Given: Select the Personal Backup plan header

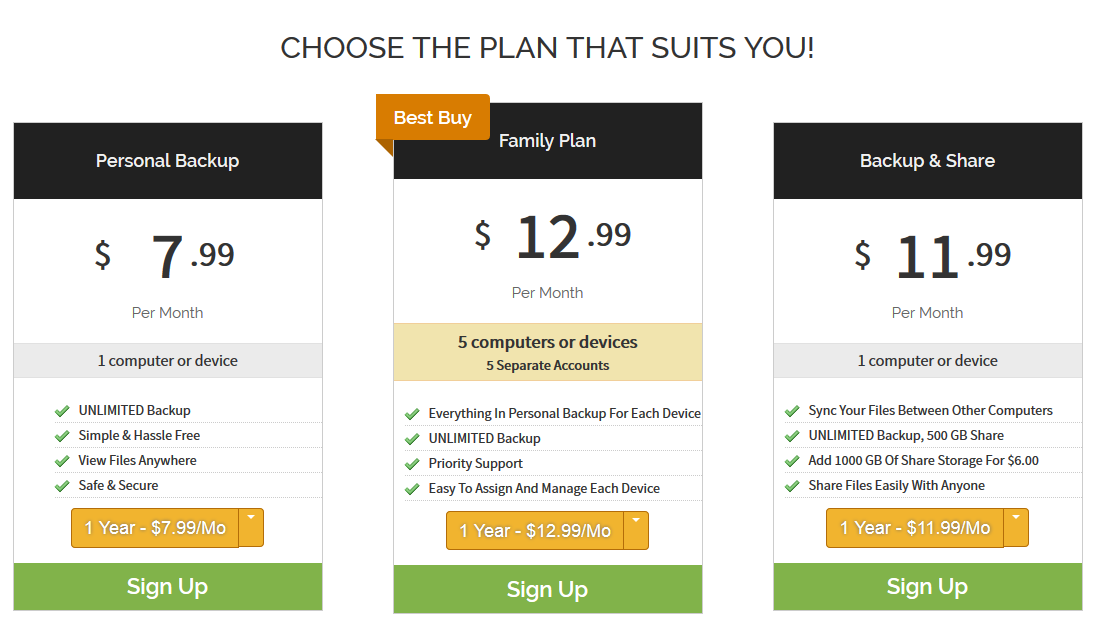Looking at the screenshot, I should pyautogui.click(x=167, y=161).
